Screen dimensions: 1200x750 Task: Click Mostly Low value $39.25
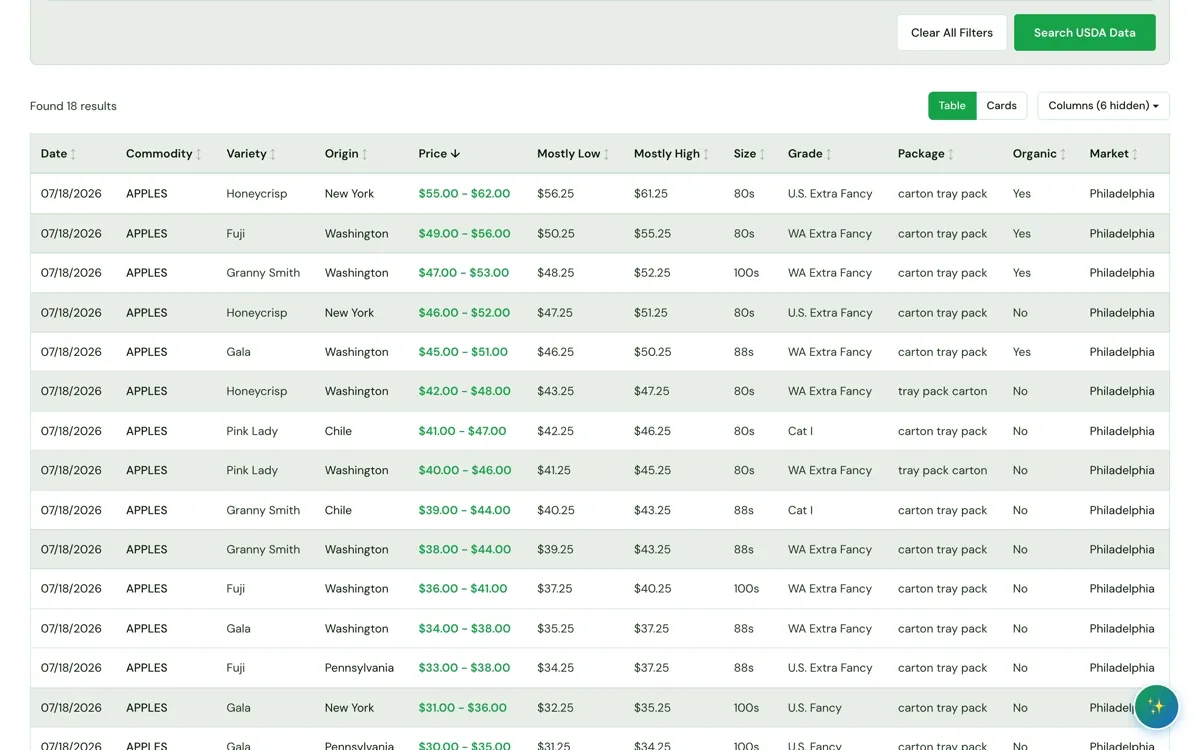(556, 550)
